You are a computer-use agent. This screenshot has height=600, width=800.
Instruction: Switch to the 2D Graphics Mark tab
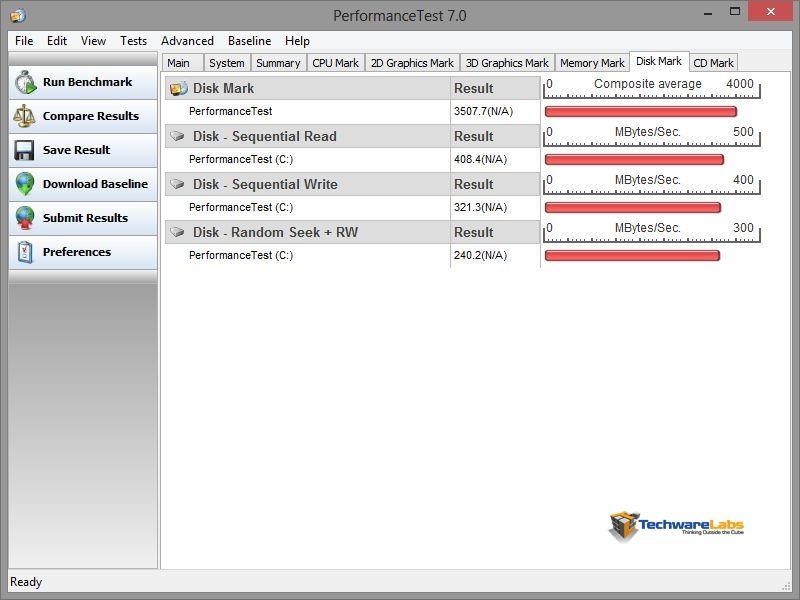pos(412,63)
